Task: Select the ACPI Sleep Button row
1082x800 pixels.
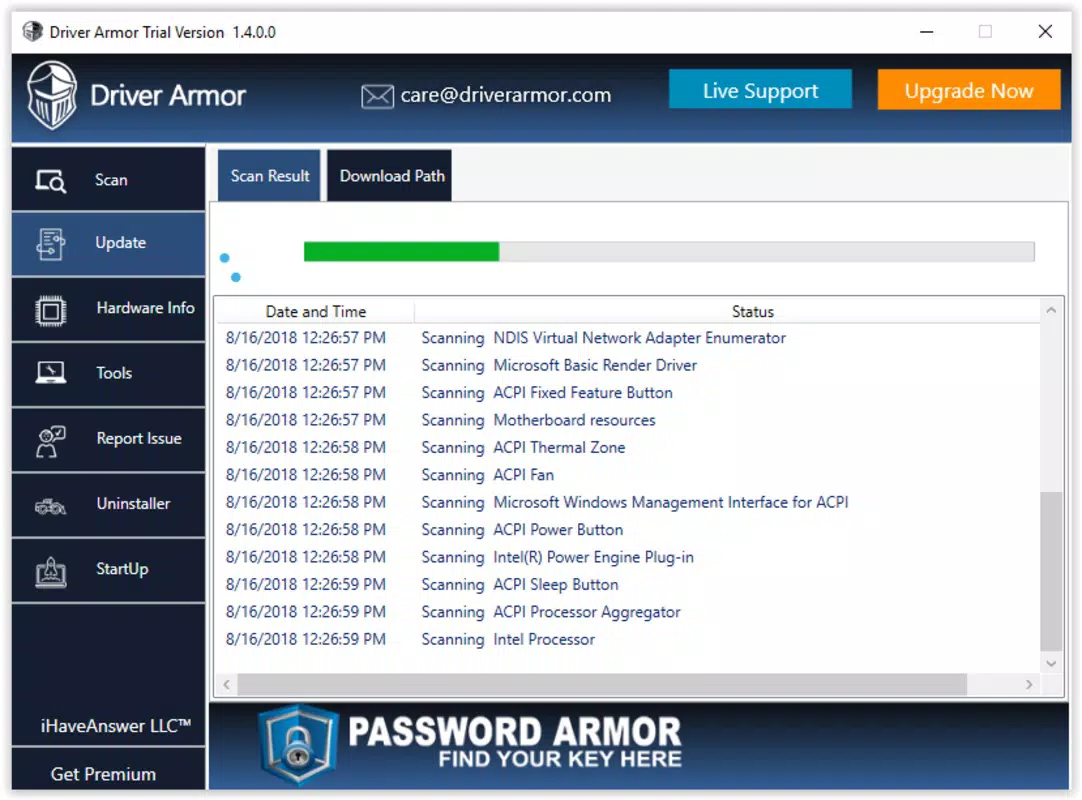Action: point(627,584)
